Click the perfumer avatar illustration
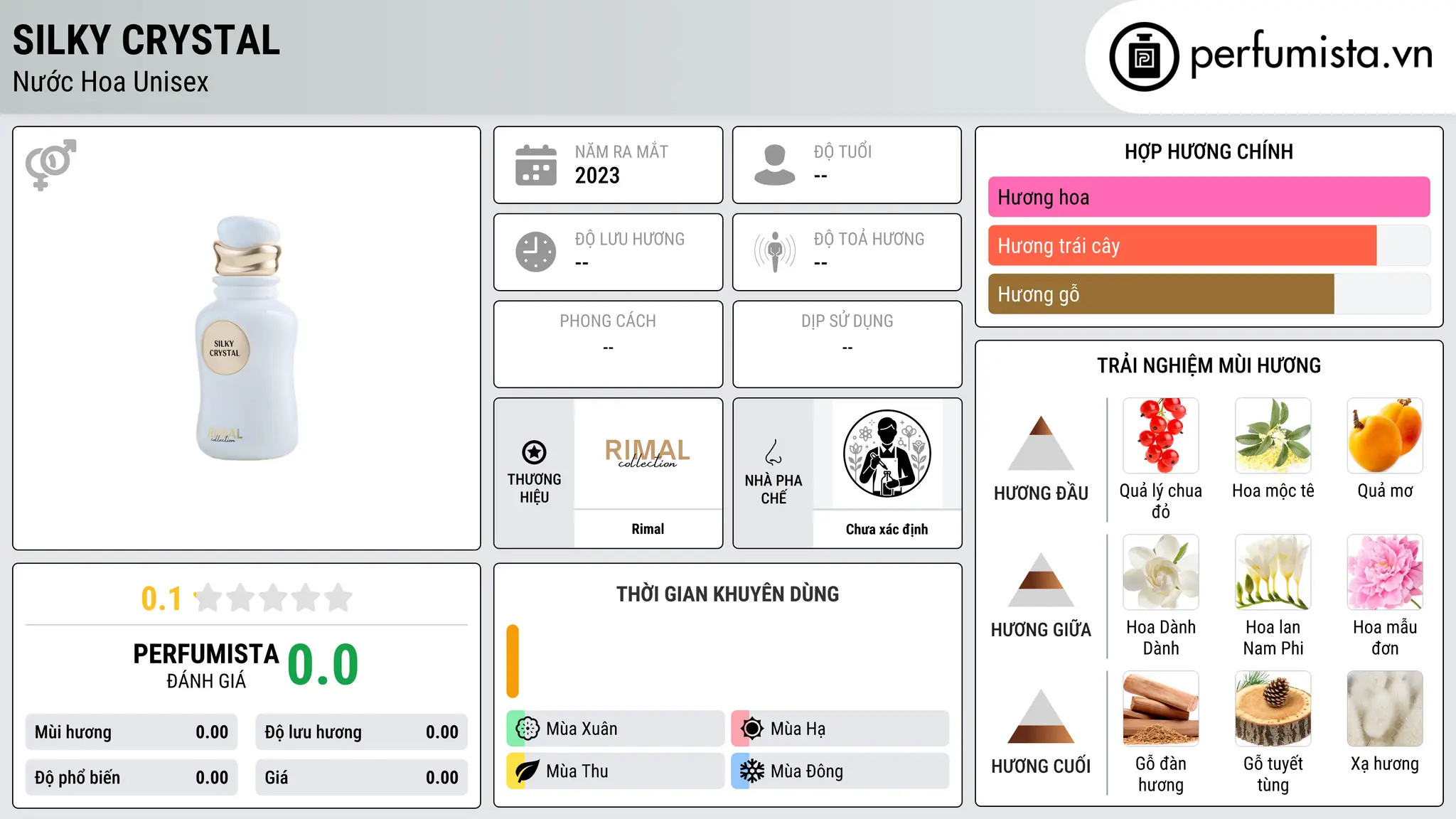This screenshot has width=1456, height=819. coord(887,454)
